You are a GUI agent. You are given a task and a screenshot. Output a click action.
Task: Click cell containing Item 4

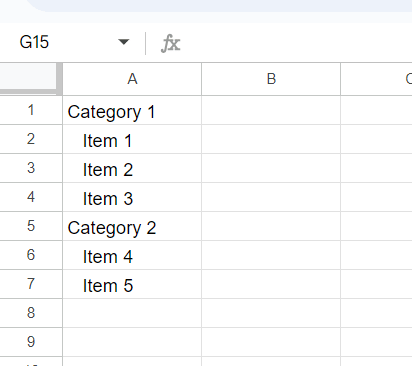(x=132, y=255)
